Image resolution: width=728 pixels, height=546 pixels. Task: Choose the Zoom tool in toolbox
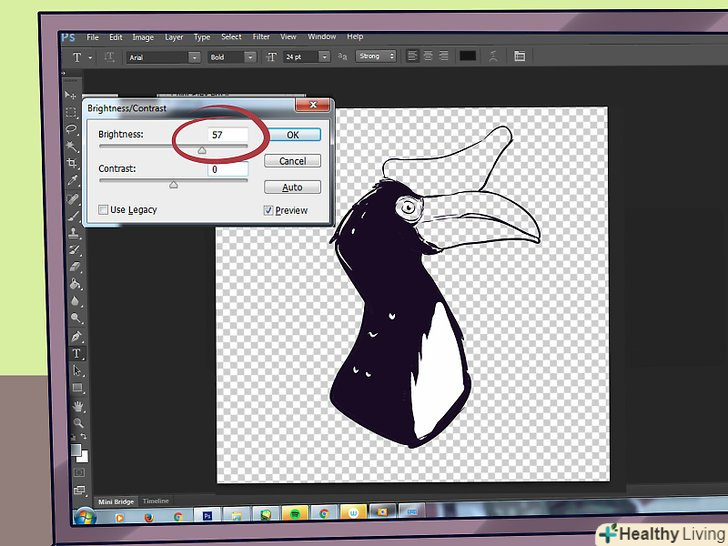[x=76, y=424]
